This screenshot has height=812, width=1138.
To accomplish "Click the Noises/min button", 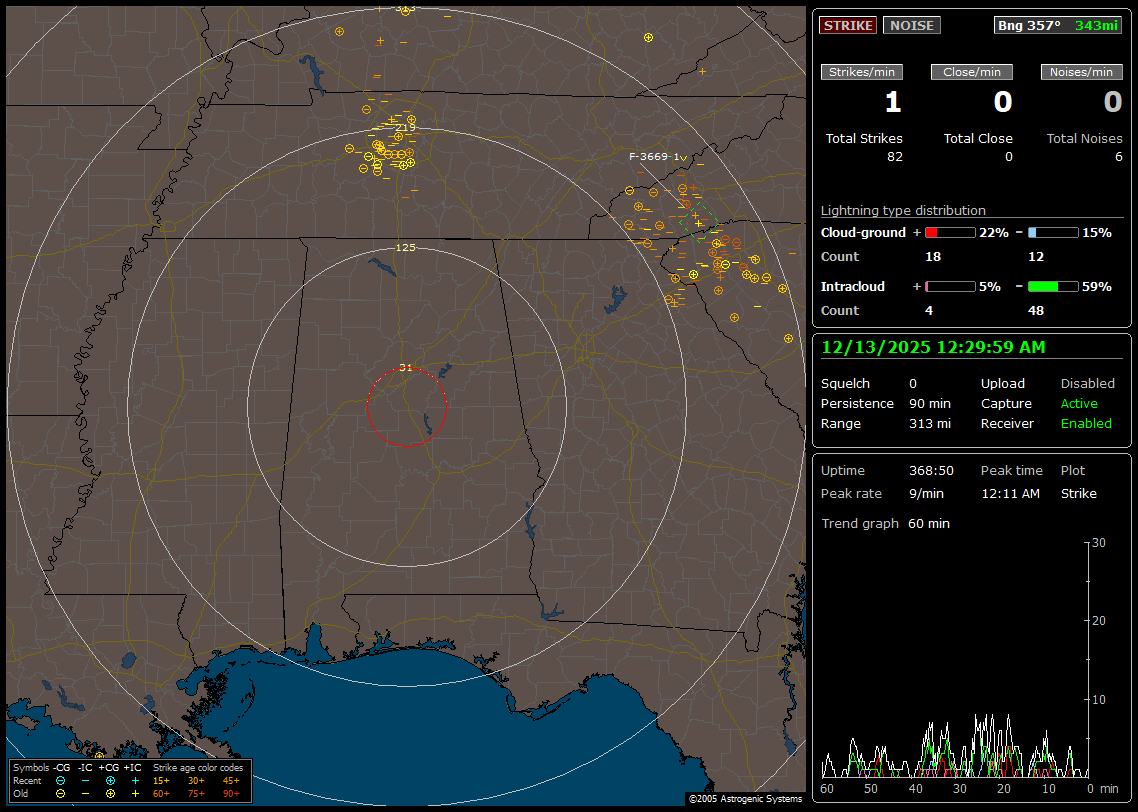I will (1082, 72).
